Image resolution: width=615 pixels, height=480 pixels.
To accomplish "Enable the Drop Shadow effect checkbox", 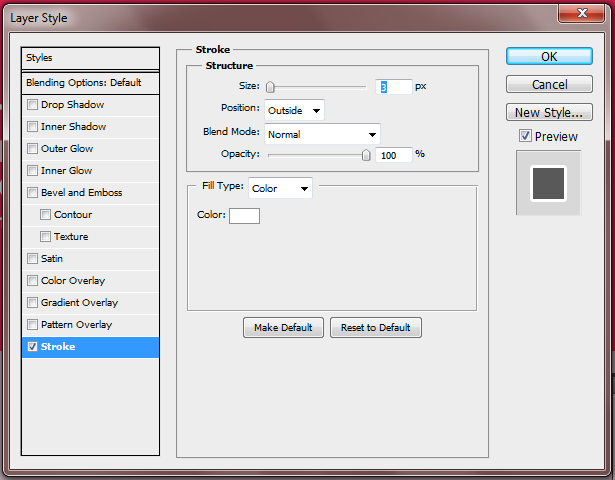I will [x=34, y=105].
